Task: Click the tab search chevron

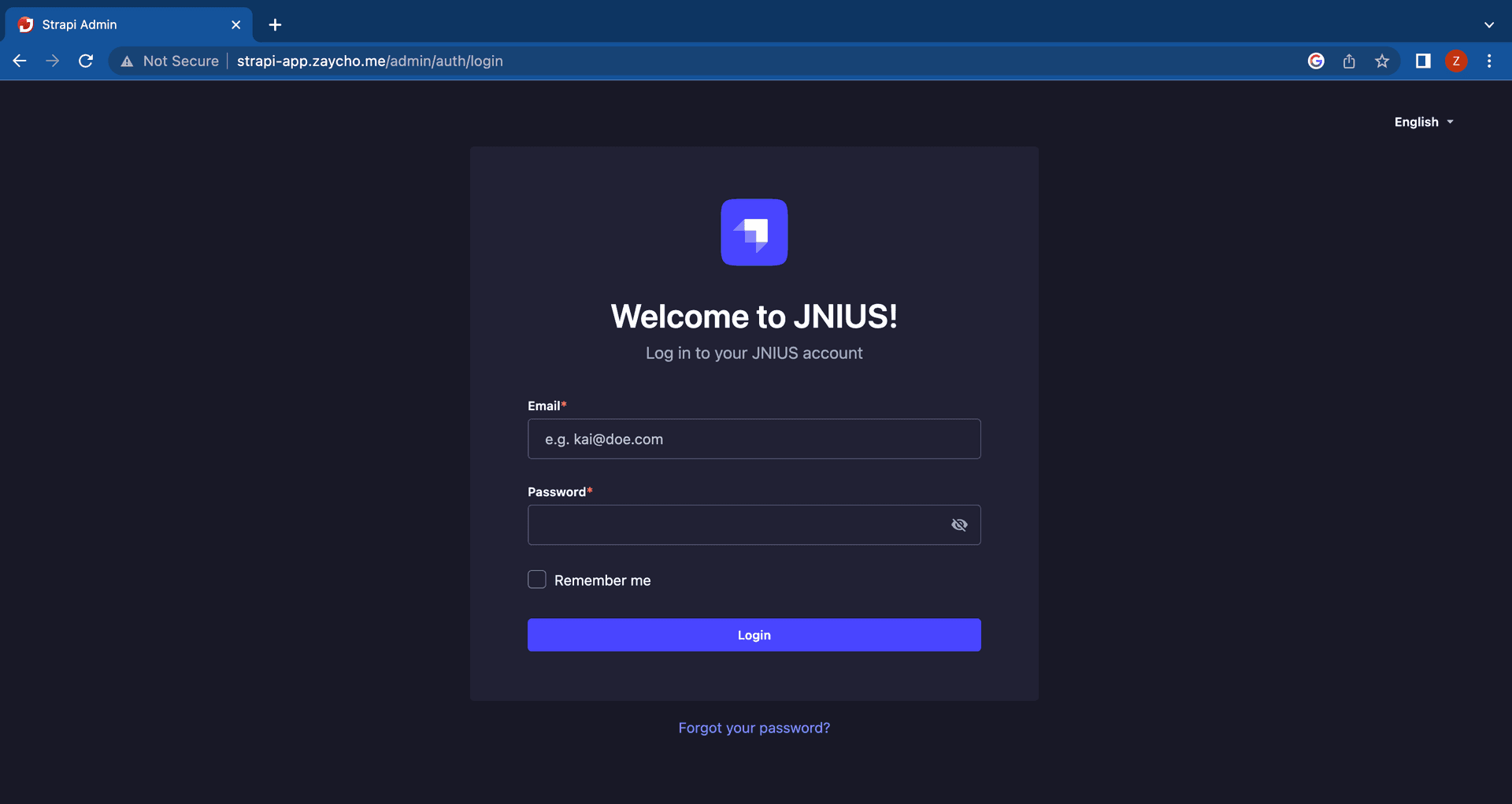Action: (x=1489, y=25)
